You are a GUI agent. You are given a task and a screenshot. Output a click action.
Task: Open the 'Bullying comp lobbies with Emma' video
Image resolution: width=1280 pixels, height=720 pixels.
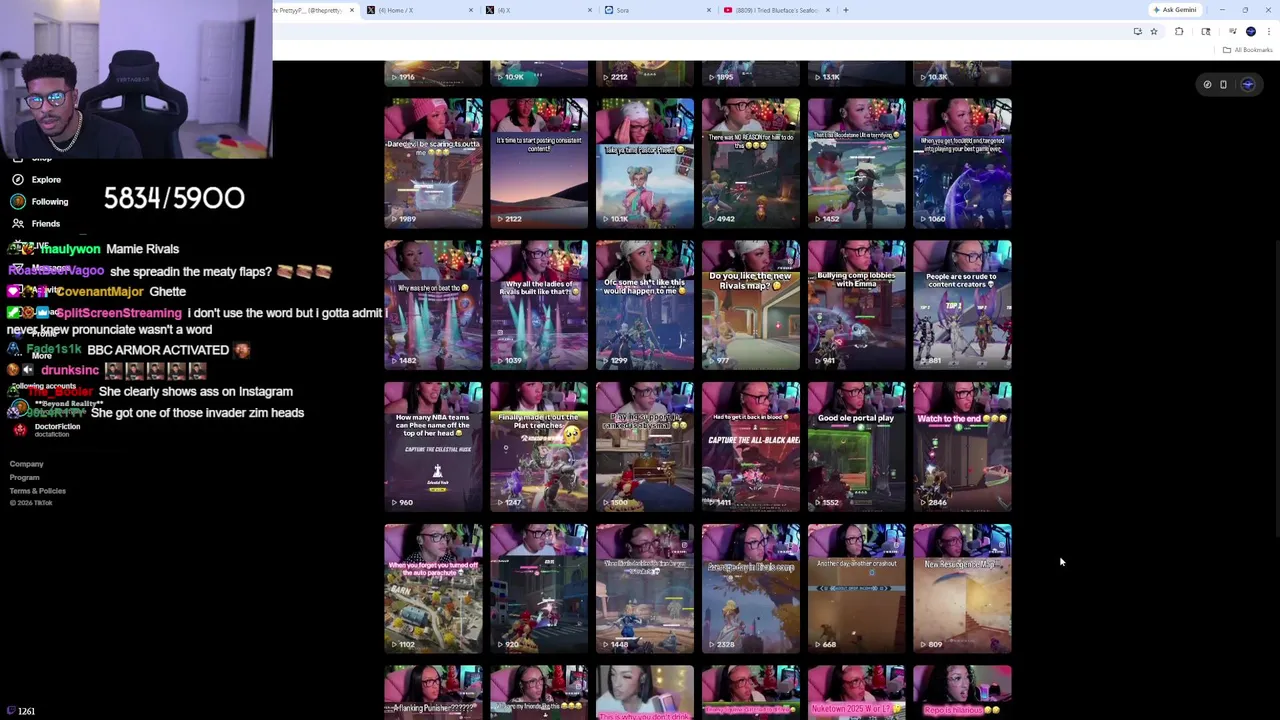coord(857,305)
